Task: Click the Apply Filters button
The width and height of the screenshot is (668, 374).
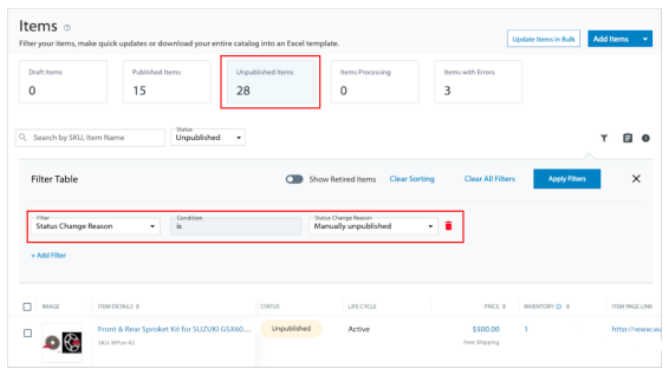Action: [567, 179]
